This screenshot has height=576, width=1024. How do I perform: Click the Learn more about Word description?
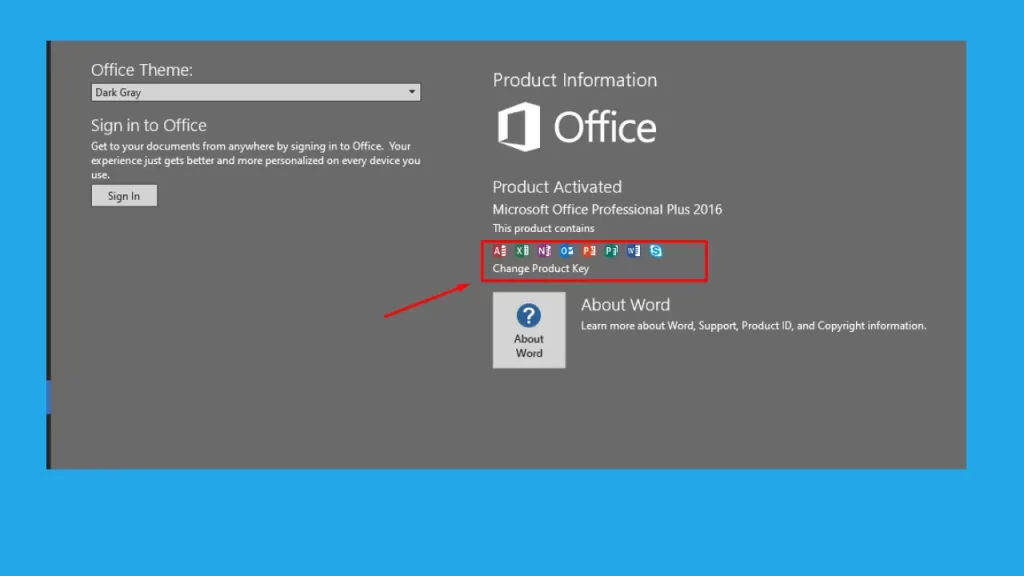coord(754,325)
